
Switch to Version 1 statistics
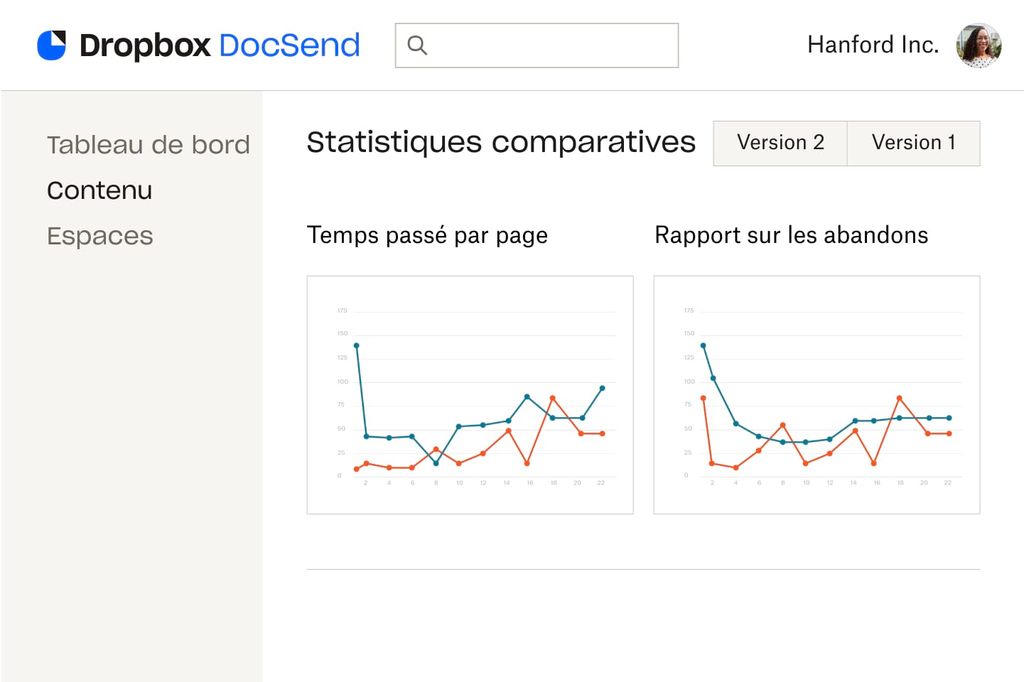(913, 143)
